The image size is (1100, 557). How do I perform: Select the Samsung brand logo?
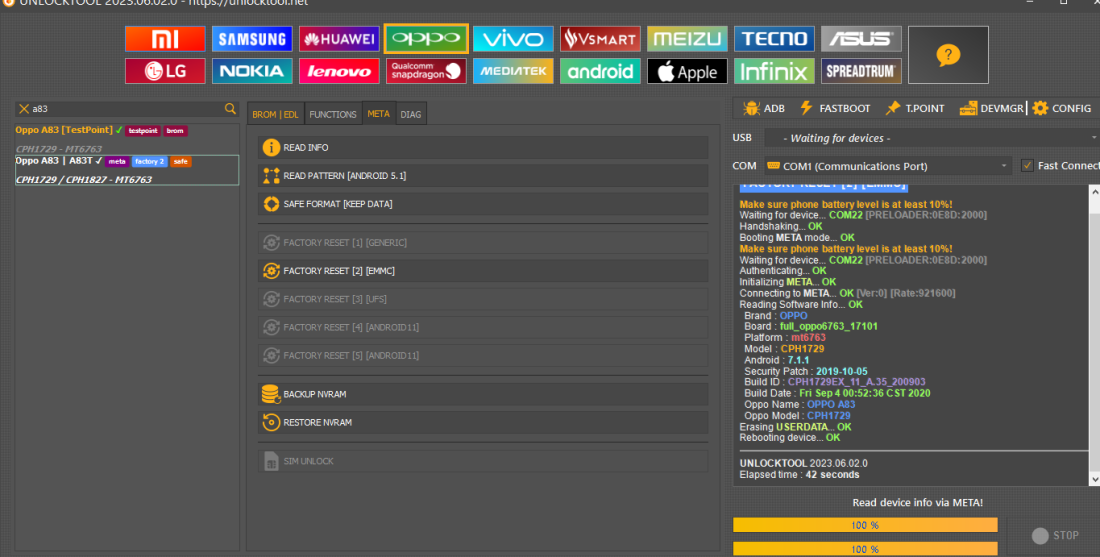click(x=252, y=39)
